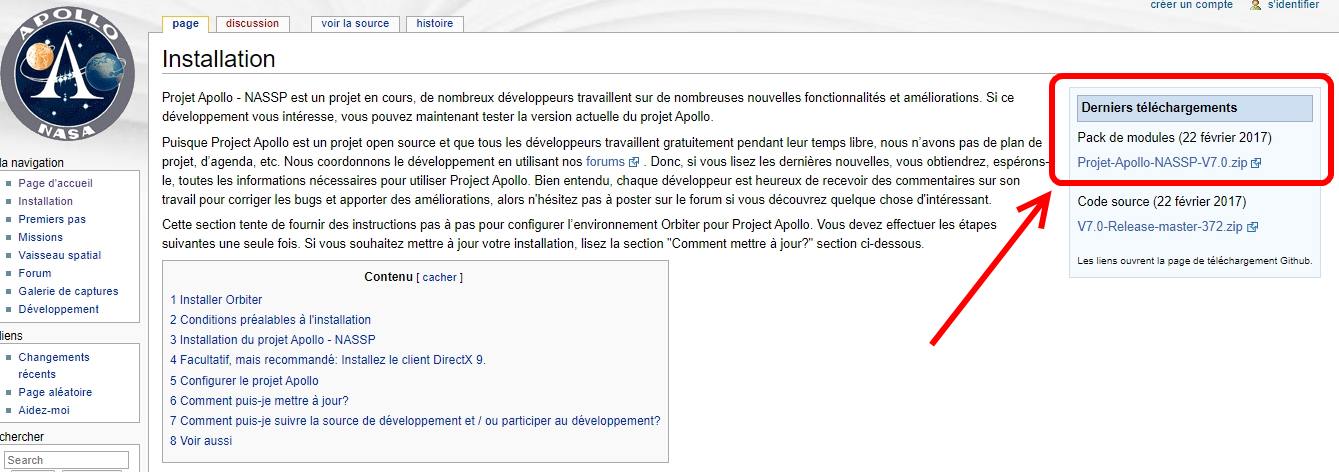Open Vaisseau spatial sidebar link
1339x472 pixels.
click(59, 255)
